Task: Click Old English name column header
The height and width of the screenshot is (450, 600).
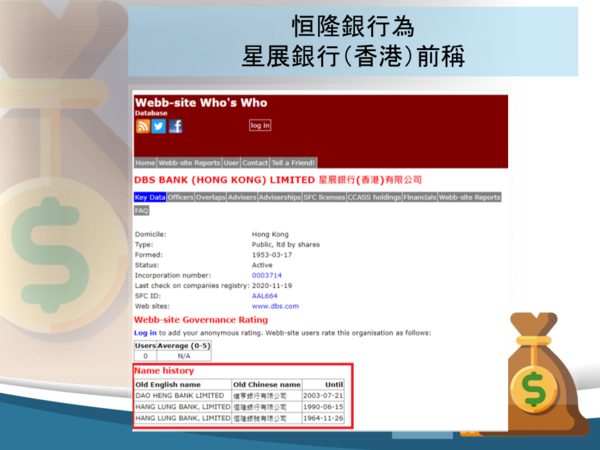Action: tap(183, 385)
